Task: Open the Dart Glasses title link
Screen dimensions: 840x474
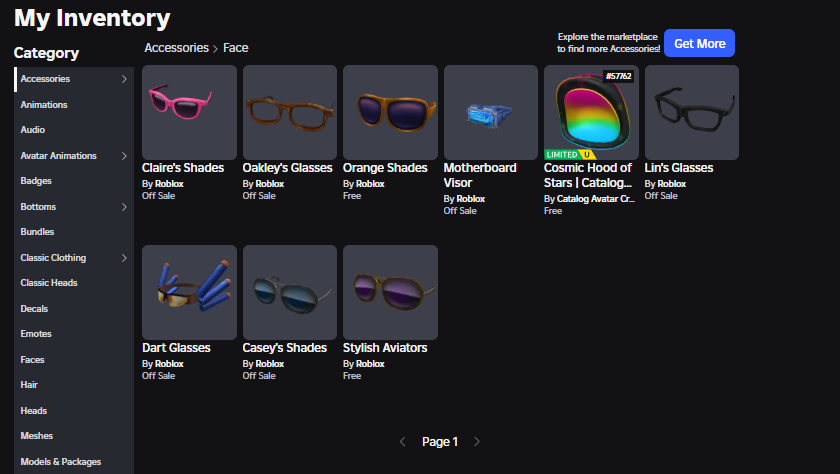Action: click(x=176, y=348)
